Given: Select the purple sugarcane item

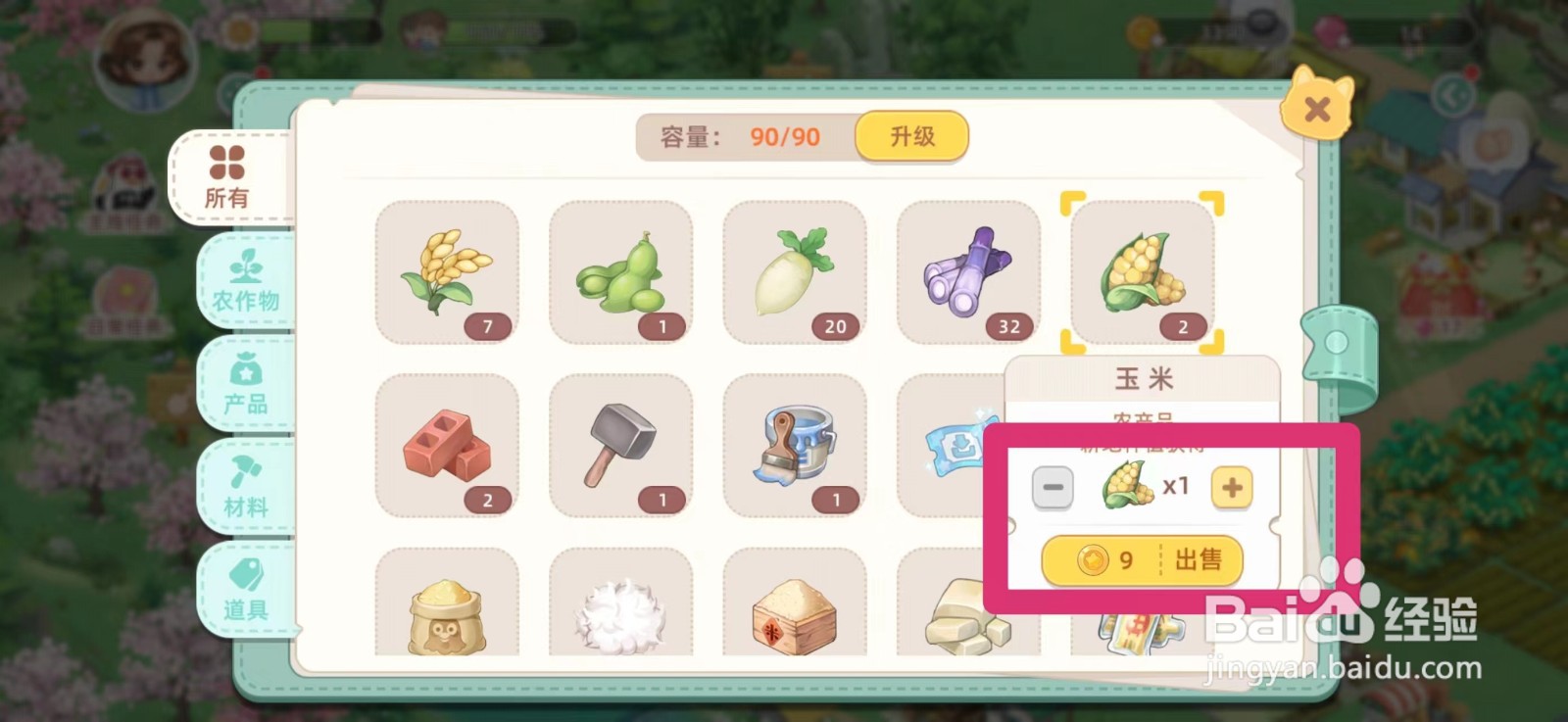Looking at the screenshot, I should 968,271.
